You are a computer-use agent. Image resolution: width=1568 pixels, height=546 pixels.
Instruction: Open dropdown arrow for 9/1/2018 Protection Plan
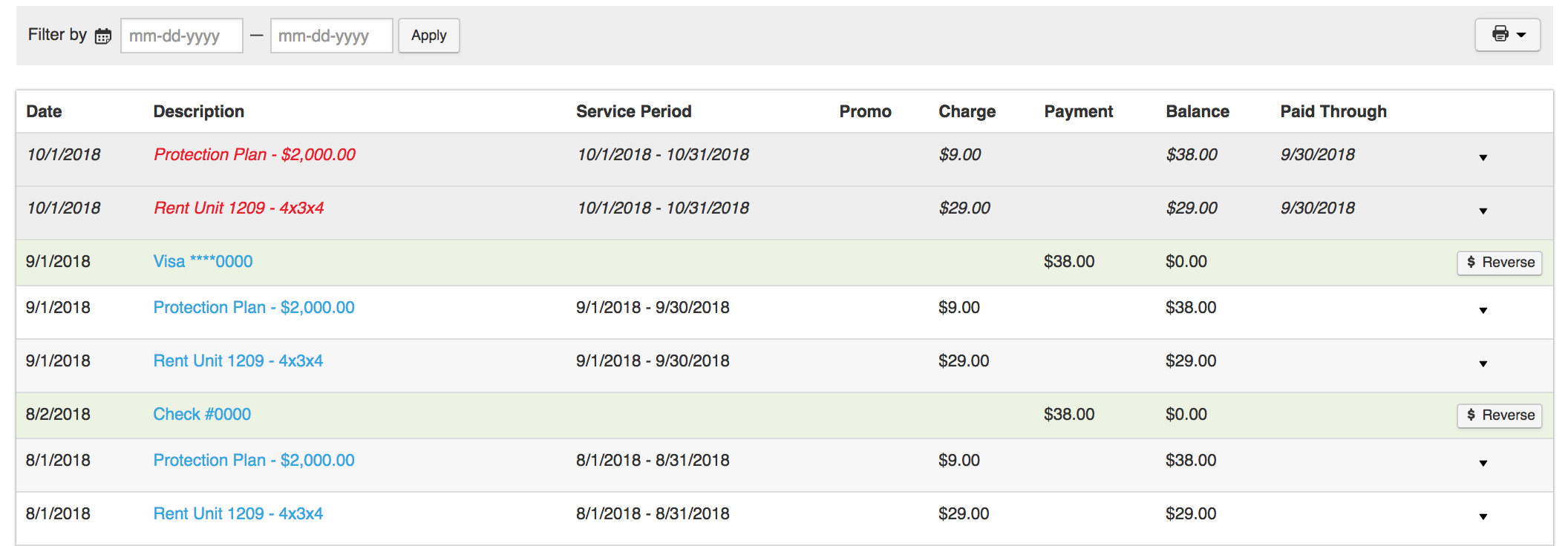pyautogui.click(x=1483, y=310)
